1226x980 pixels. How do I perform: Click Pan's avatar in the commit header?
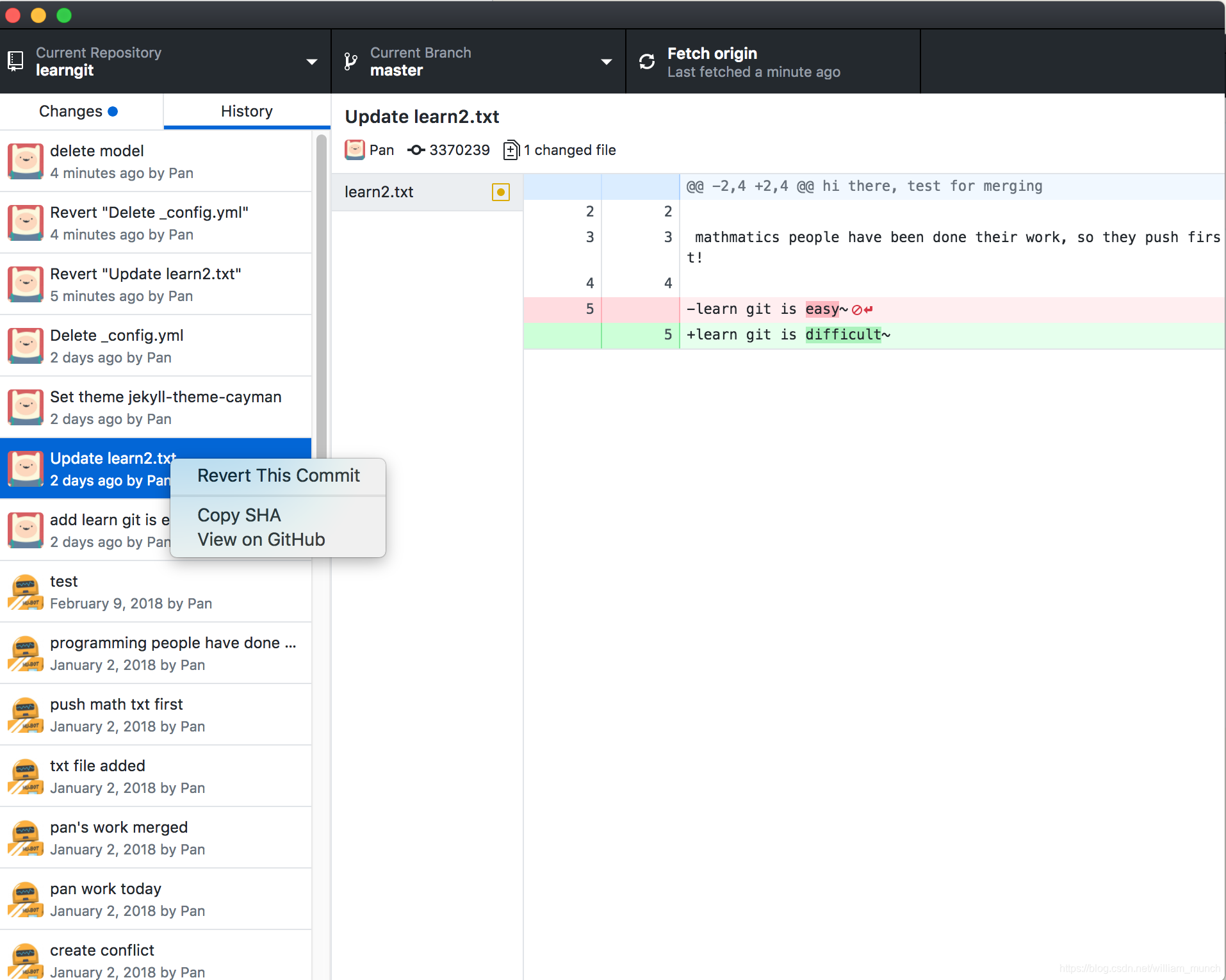pos(354,150)
